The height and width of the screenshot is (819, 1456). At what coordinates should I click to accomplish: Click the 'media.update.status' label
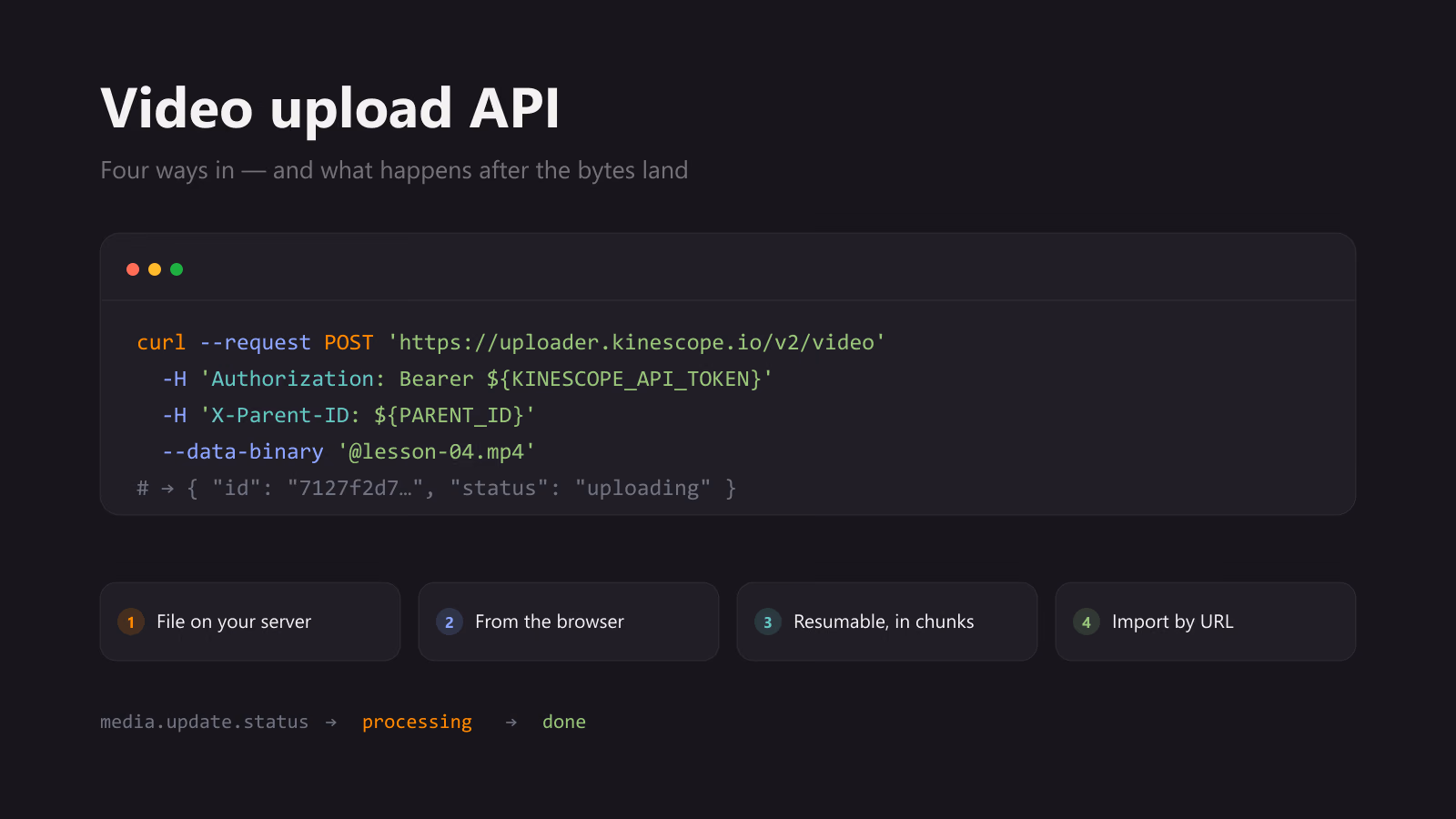[x=204, y=722]
